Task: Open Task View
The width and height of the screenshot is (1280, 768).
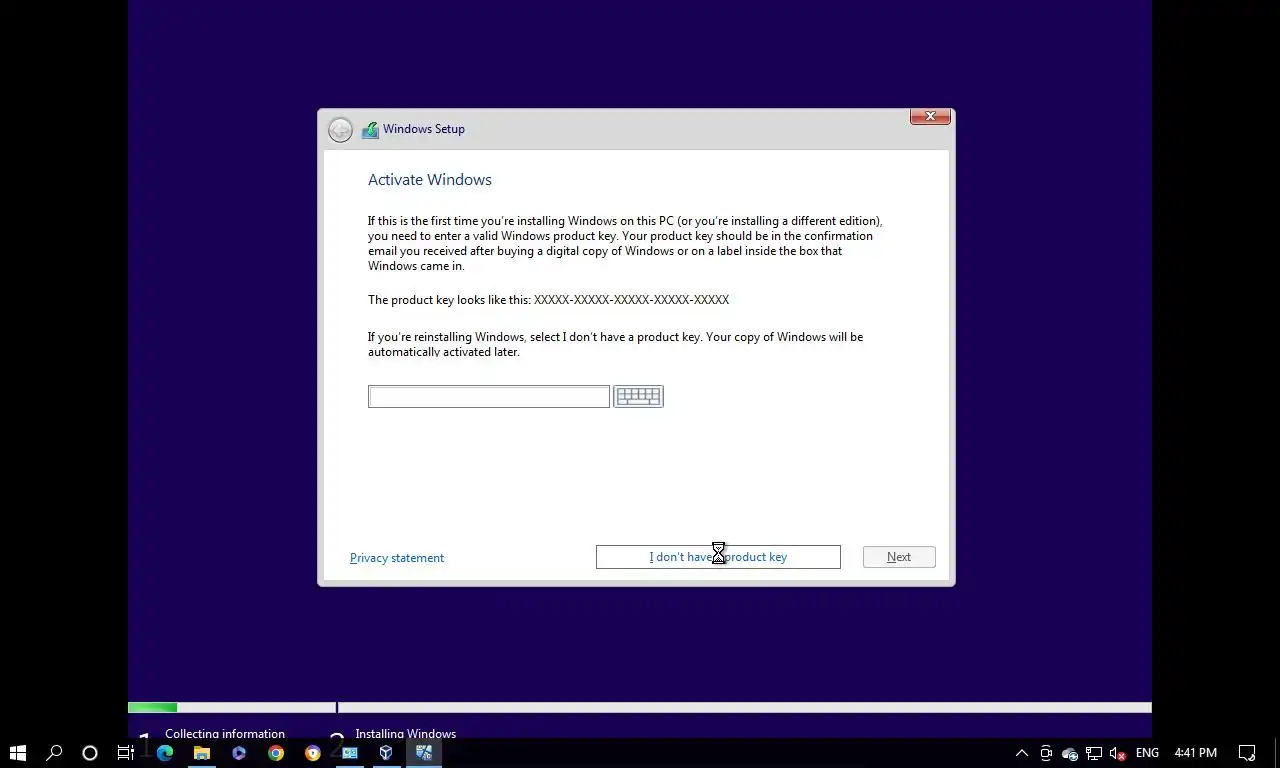Action: point(126,753)
